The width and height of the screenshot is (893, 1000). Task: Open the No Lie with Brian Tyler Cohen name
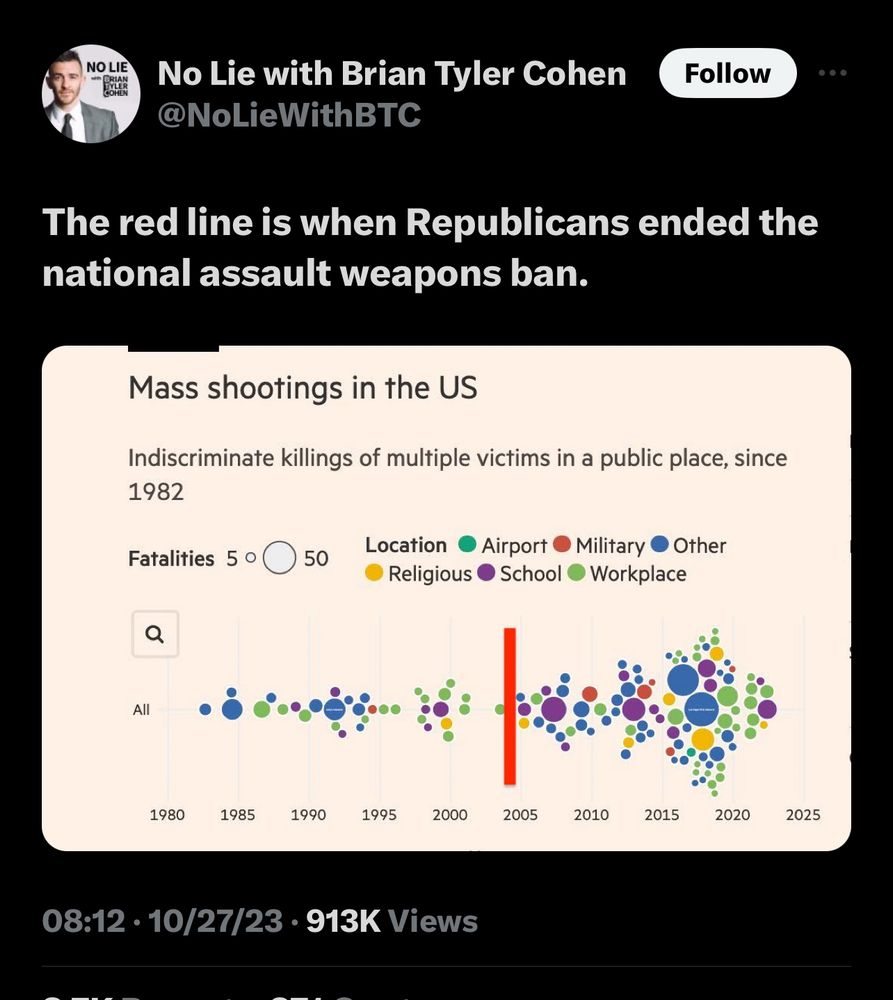click(x=392, y=73)
